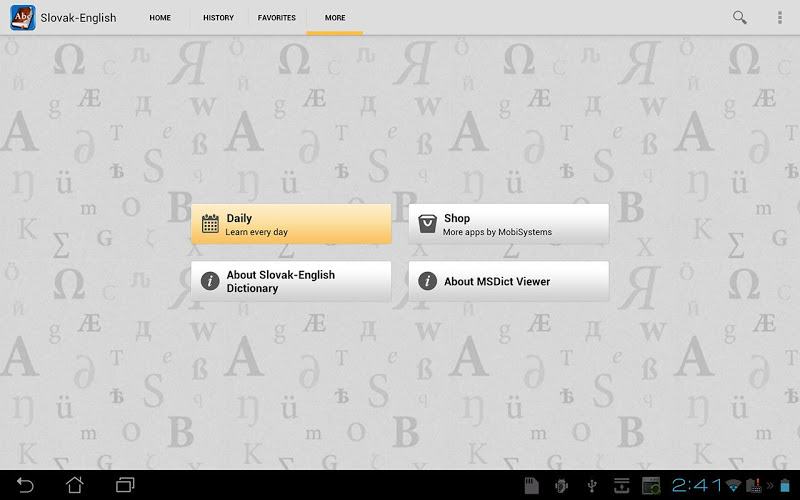800x500 pixels.
Task: Click the Slovak-English title text
Action: click(x=79, y=18)
